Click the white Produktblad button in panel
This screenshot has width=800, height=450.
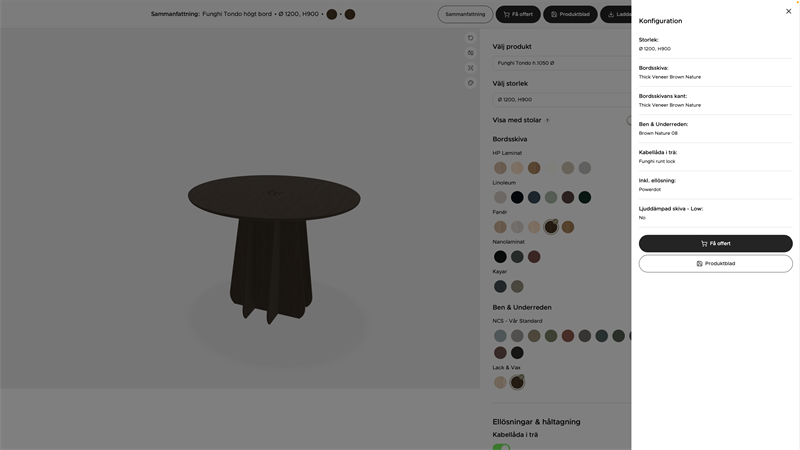click(x=715, y=264)
